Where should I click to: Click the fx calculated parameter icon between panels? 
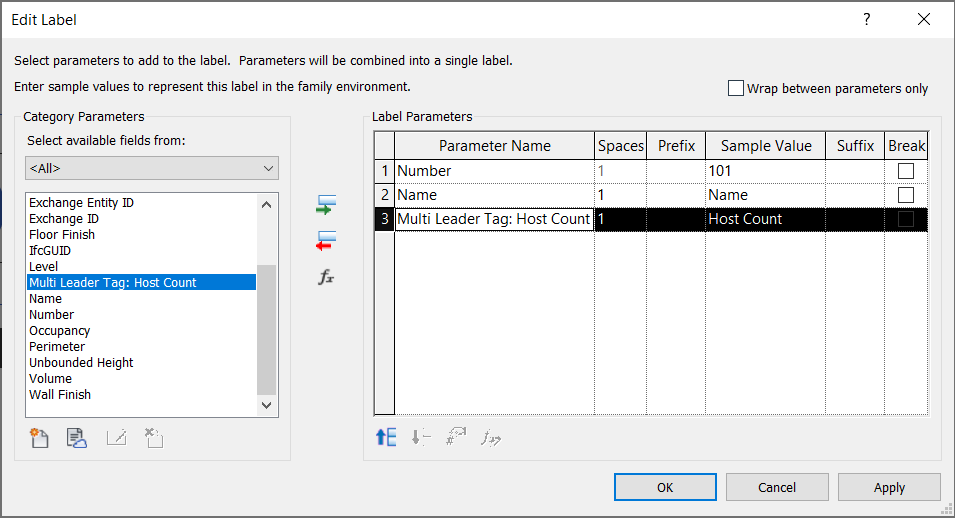tap(326, 278)
